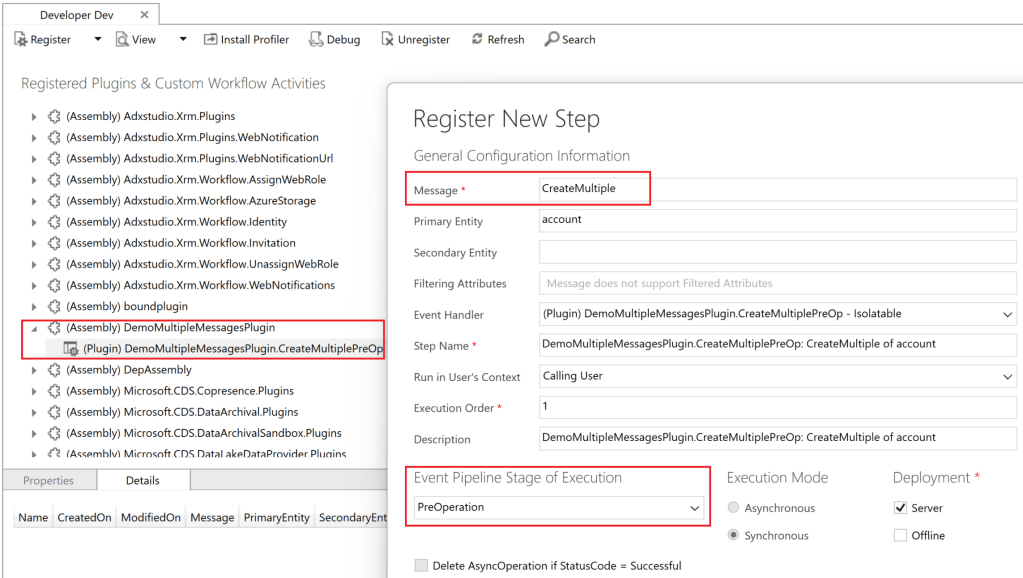1023x578 pixels.
Task: Select the Developer Dev tab
Action: coord(79,16)
